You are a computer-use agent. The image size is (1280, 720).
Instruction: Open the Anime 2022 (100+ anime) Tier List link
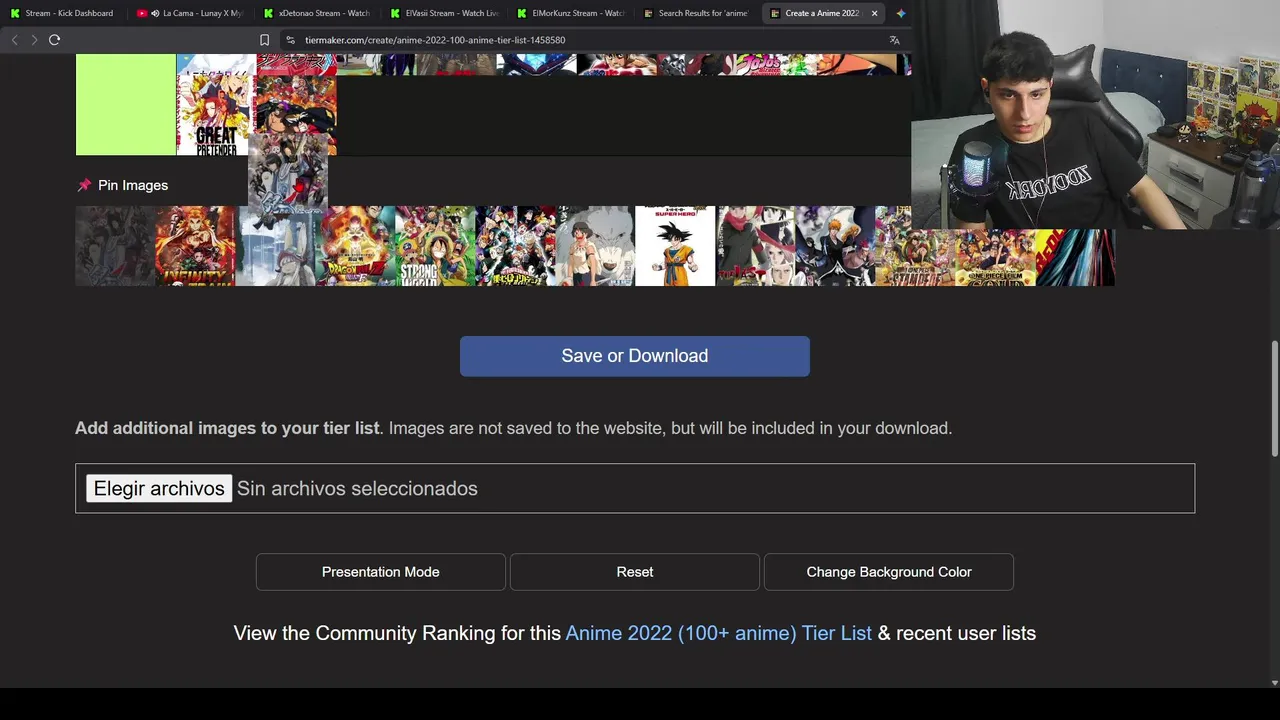tap(719, 633)
